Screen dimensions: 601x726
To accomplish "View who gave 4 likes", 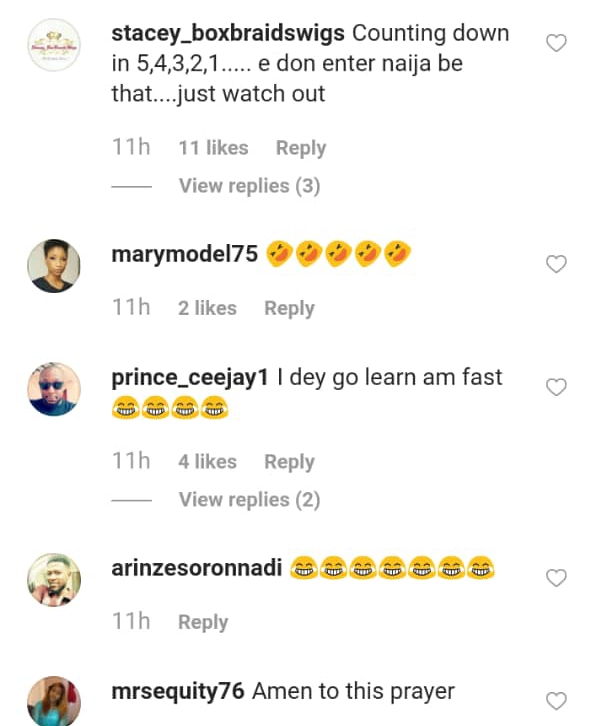I will 207,462.
